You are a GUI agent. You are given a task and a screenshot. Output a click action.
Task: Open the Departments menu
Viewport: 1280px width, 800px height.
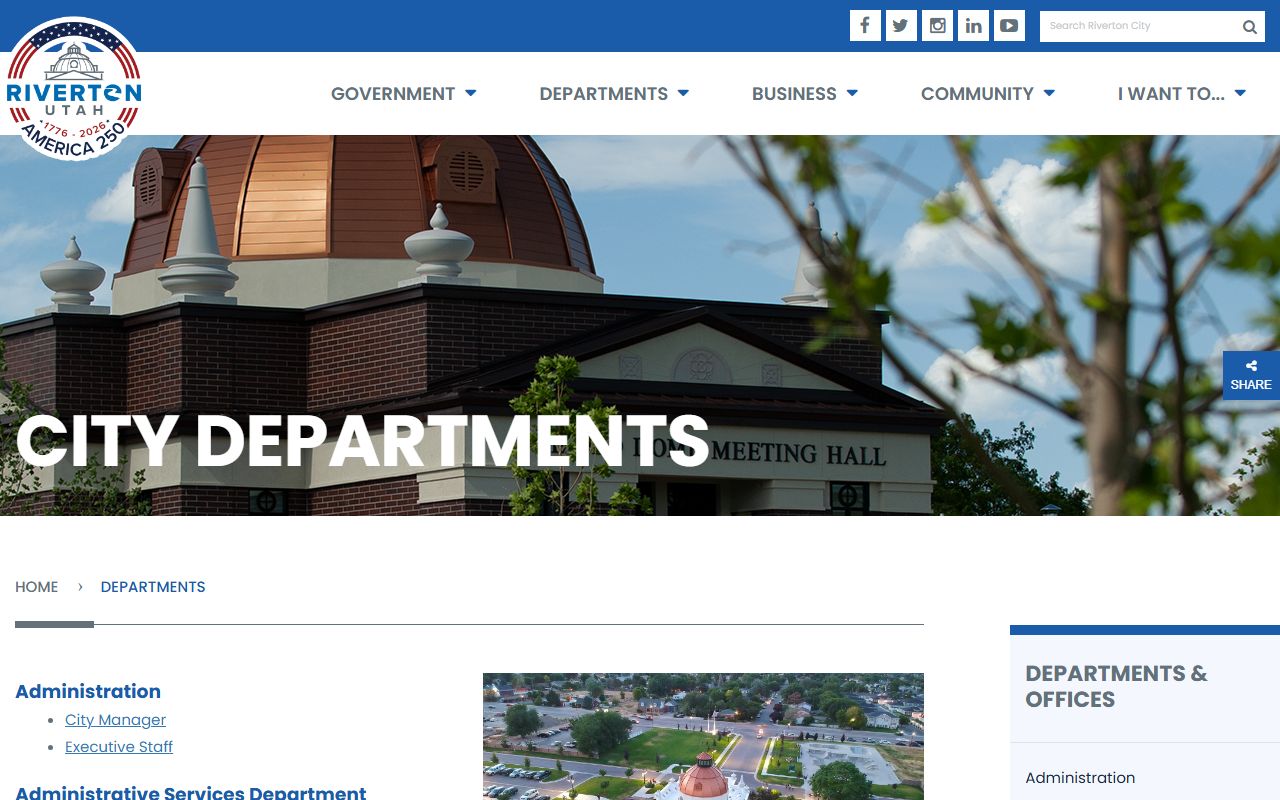point(614,93)
